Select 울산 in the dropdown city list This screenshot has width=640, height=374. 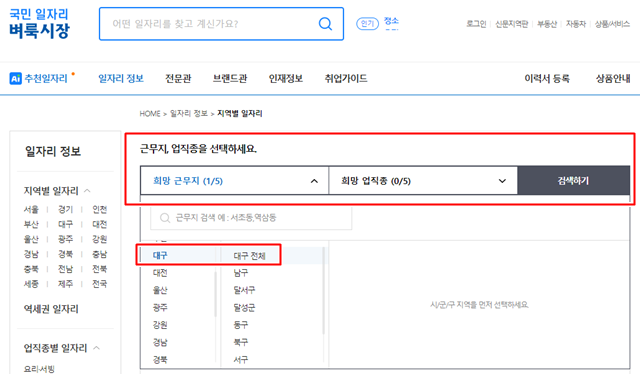(160, 290)
